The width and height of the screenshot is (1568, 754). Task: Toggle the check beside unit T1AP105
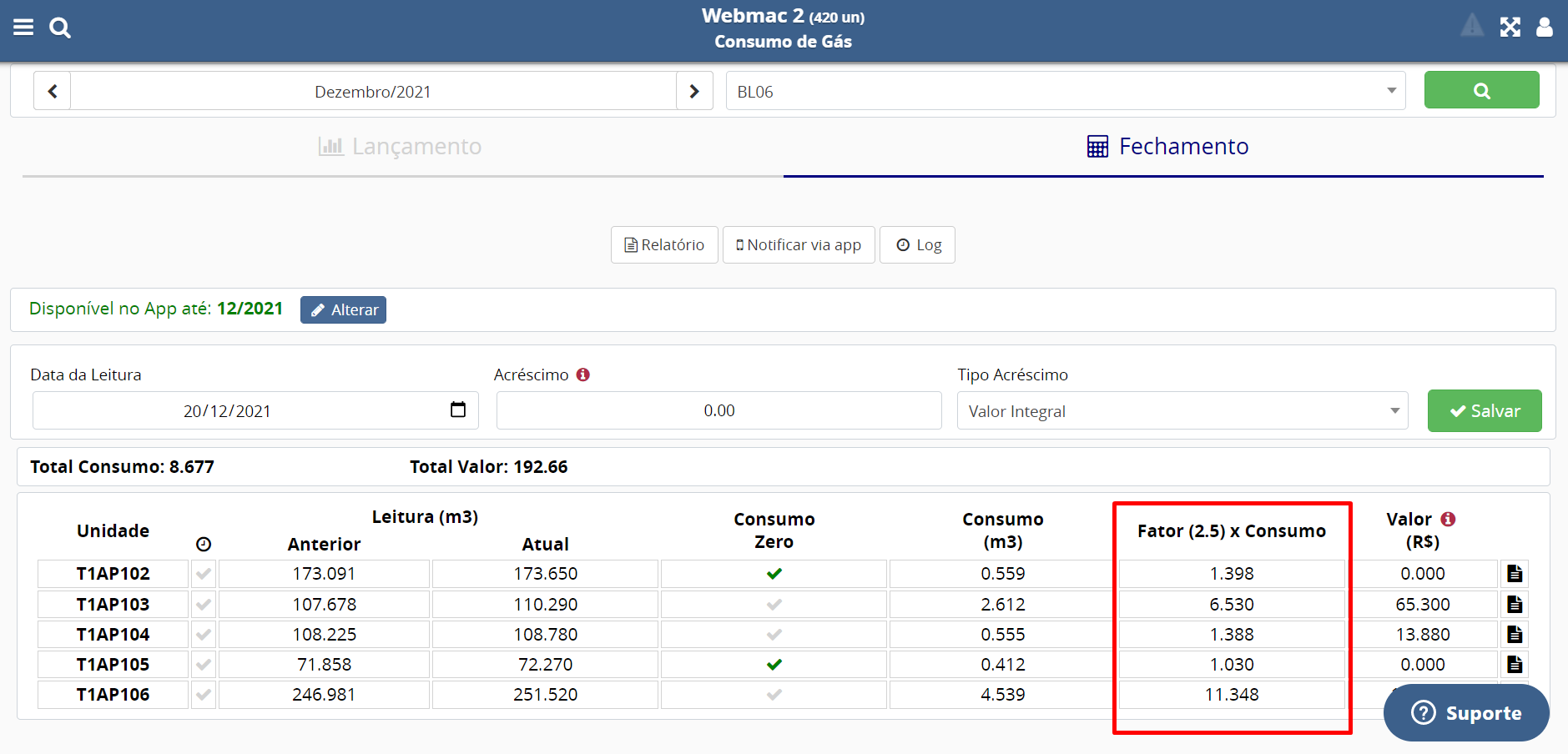[x=203, y=665]
